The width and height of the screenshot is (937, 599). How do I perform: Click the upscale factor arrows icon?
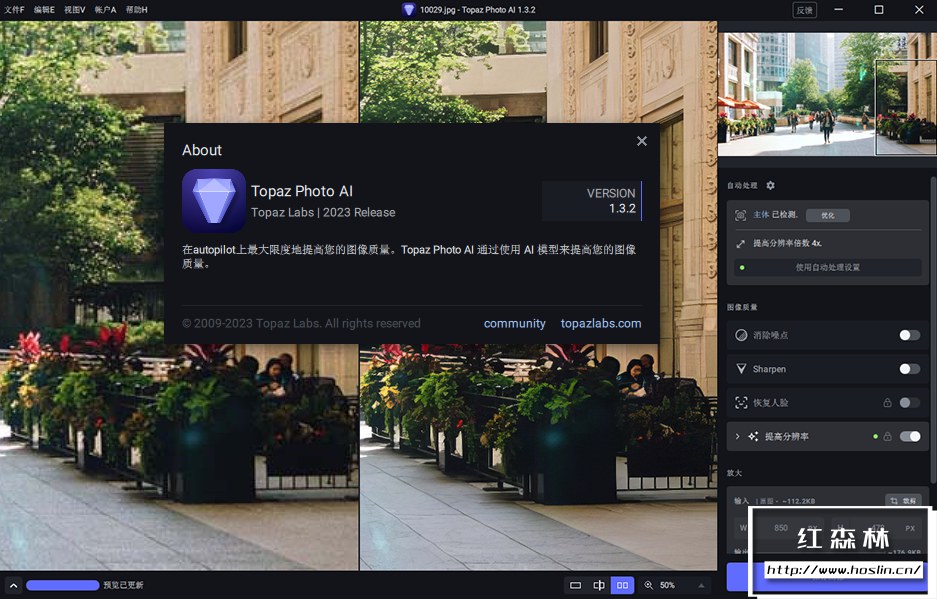pyautogui.click(x=740, y=243)
